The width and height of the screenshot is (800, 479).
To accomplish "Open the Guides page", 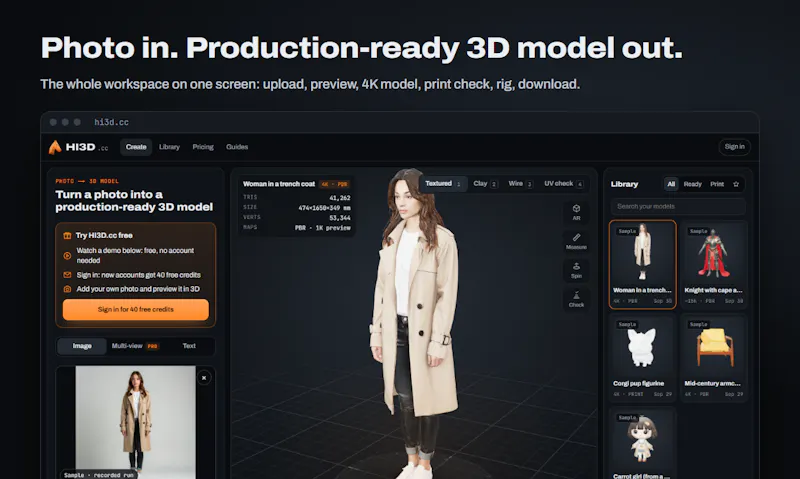I will (237, 147).
